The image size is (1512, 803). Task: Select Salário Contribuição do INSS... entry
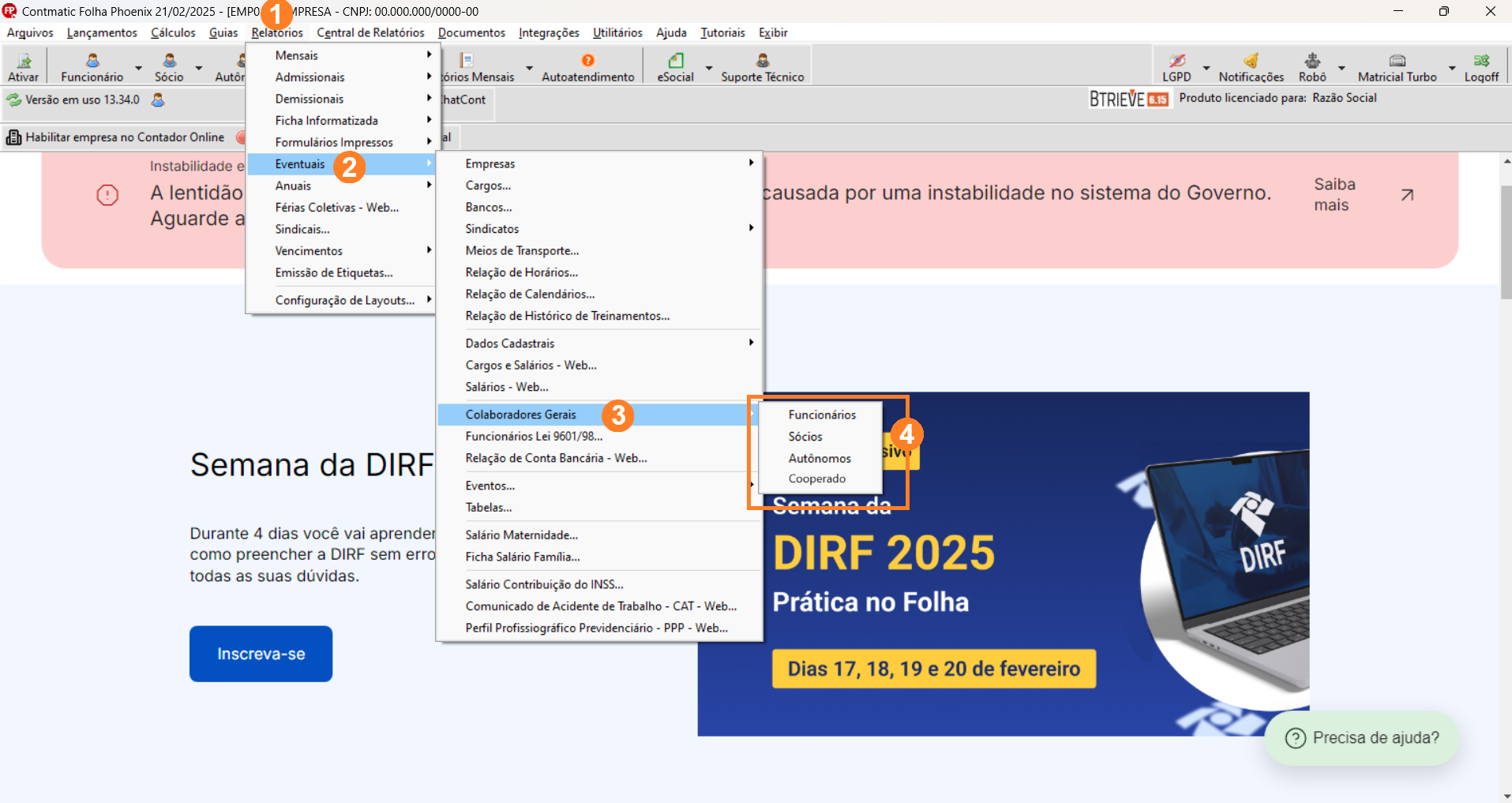tap(600, 584)
